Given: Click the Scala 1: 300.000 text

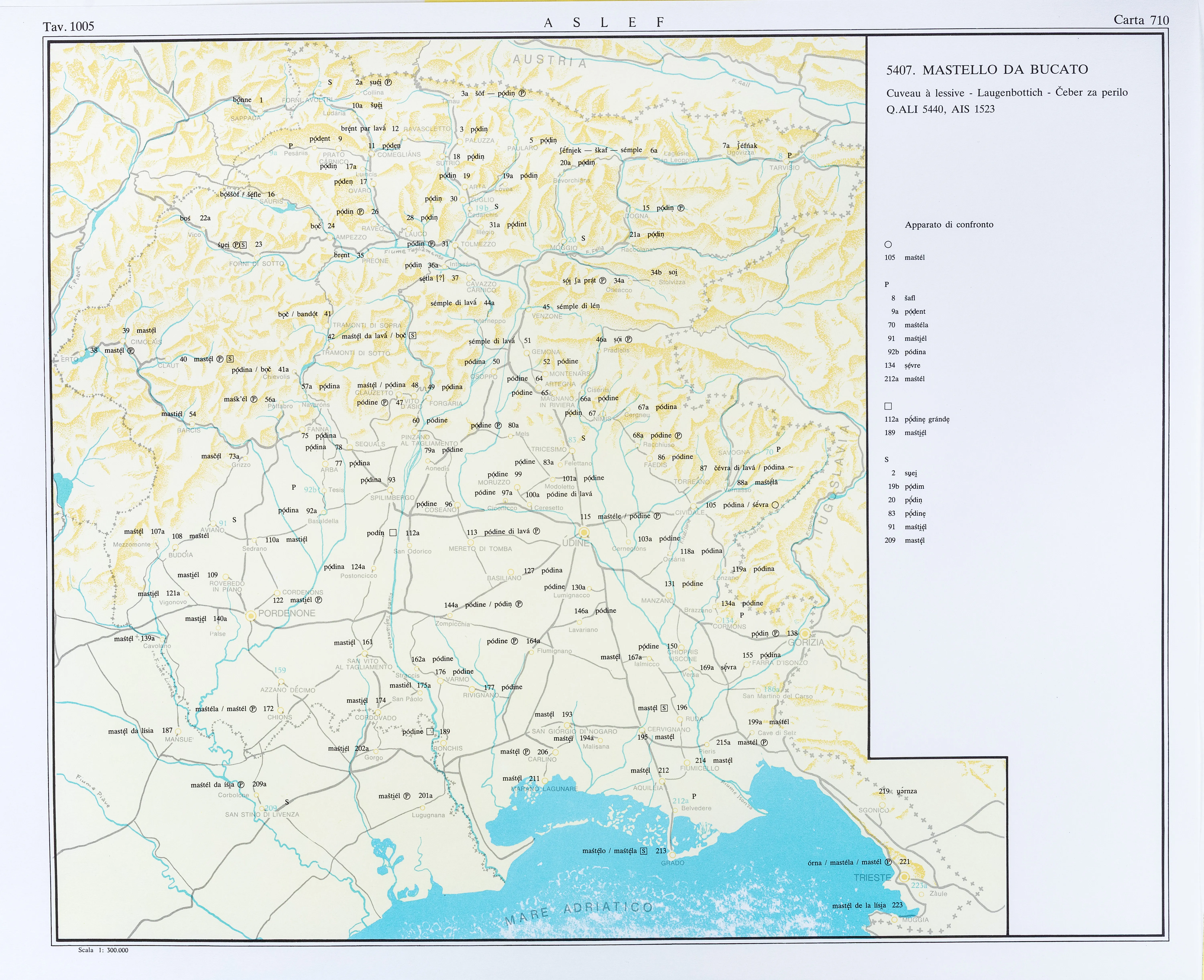Looking at the screenshot, I should 103,950.
